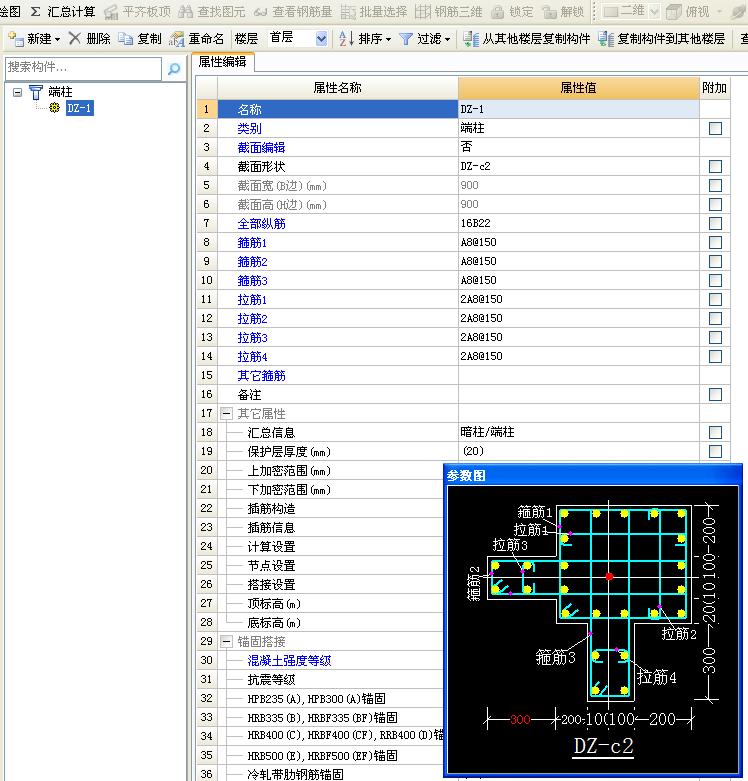Open the 新建 dropdown arrow

click(57, 39)
